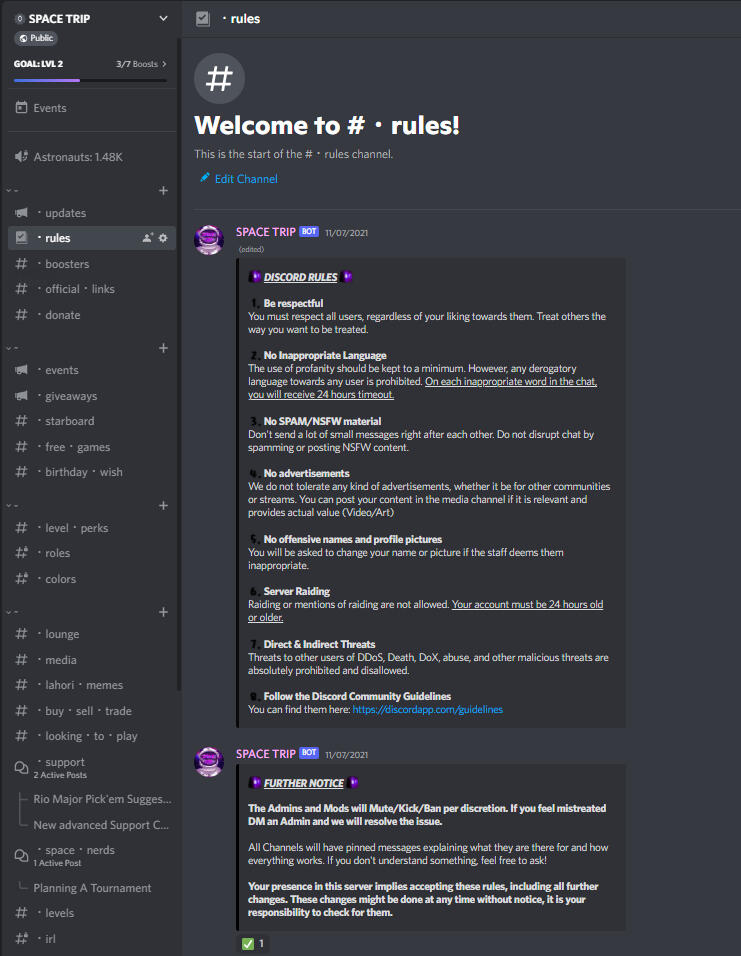Open the SPACE TRIP server dropdown menu

click(163, 18)
